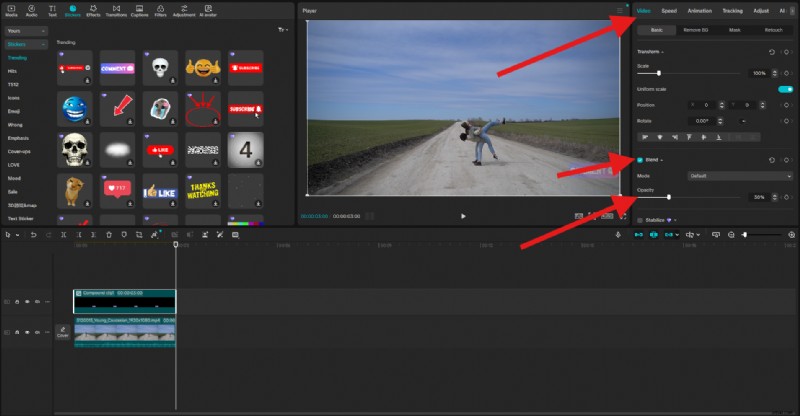Toggle the Uniform scale switch
This screenshot has height=416, width=800.
(785, 89)
